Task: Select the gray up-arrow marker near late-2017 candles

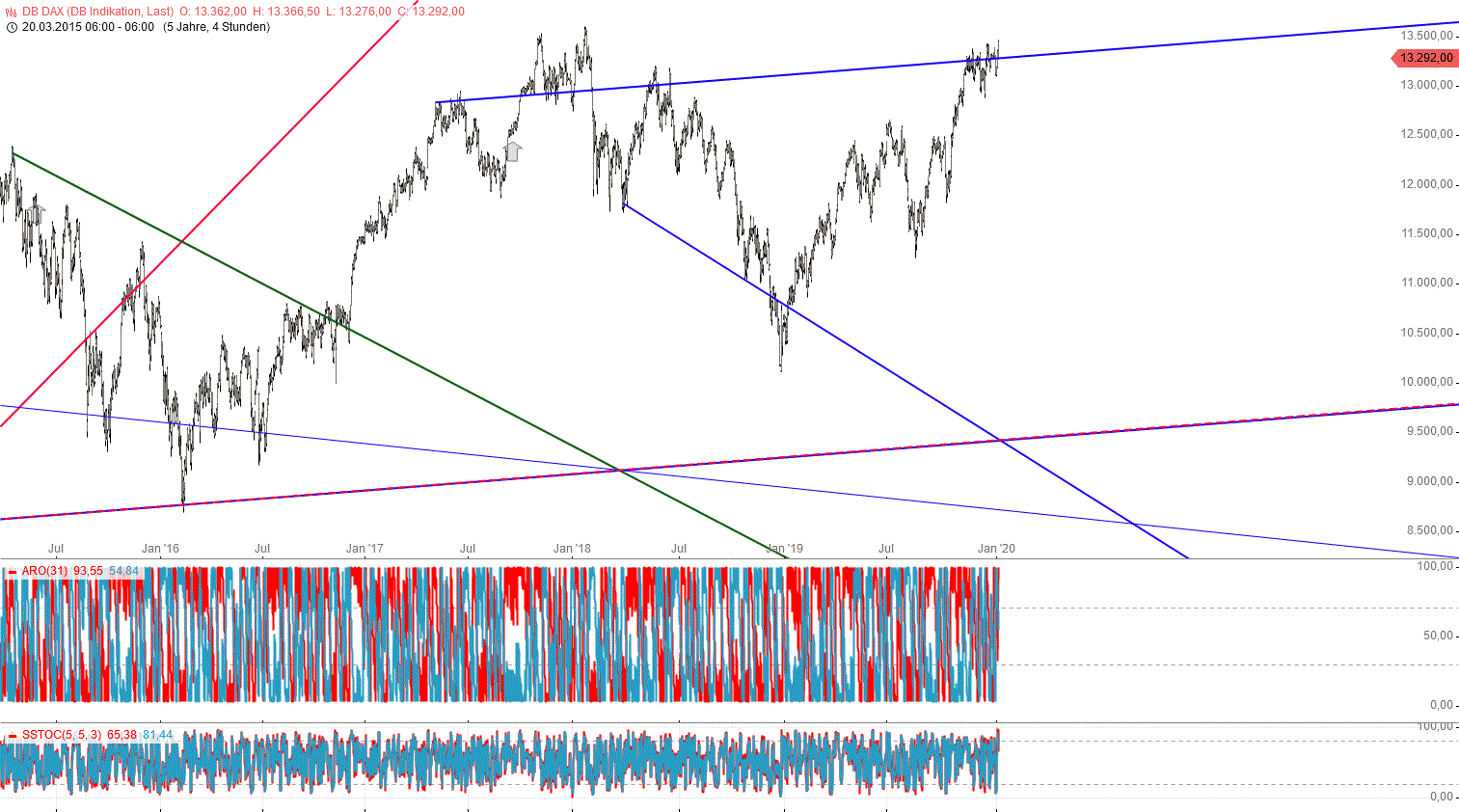Action: (513, 150)
